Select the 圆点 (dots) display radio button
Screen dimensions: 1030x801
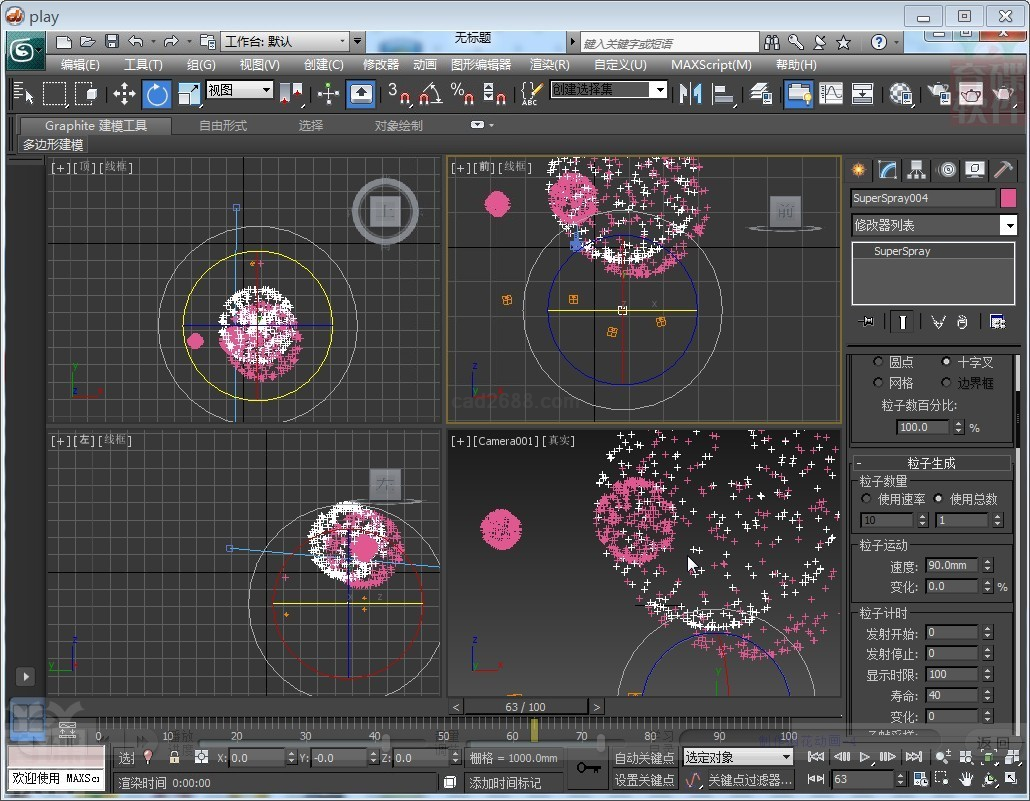(x=879, y=362)
